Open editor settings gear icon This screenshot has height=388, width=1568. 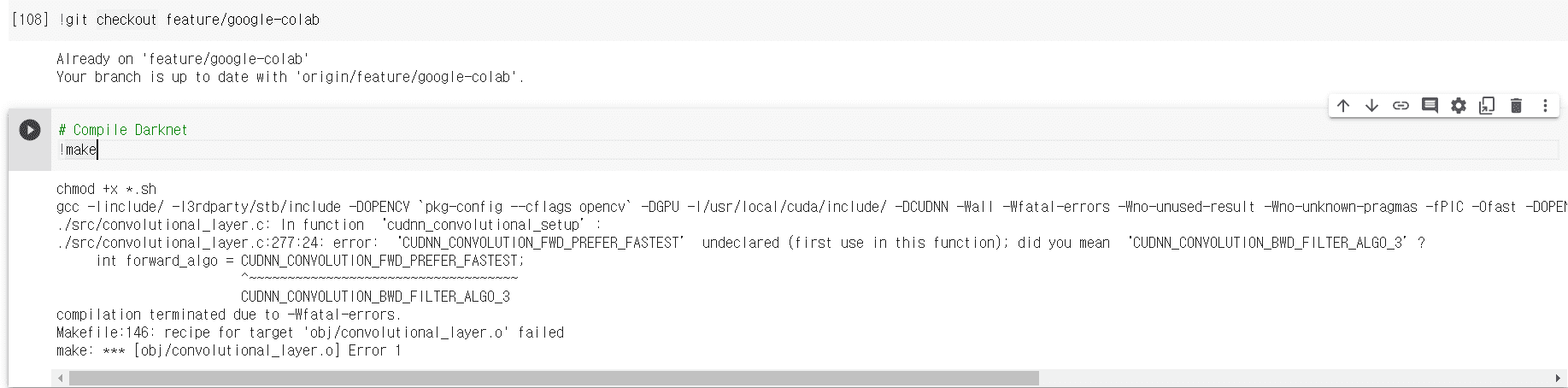[1459, 106]
